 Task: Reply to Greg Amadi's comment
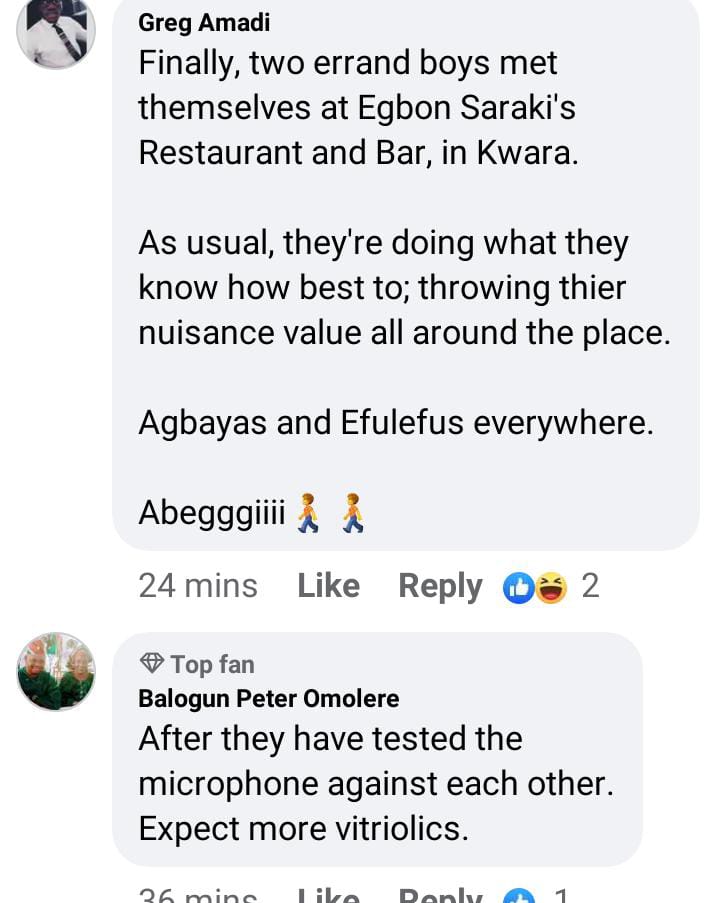point(440,586)
